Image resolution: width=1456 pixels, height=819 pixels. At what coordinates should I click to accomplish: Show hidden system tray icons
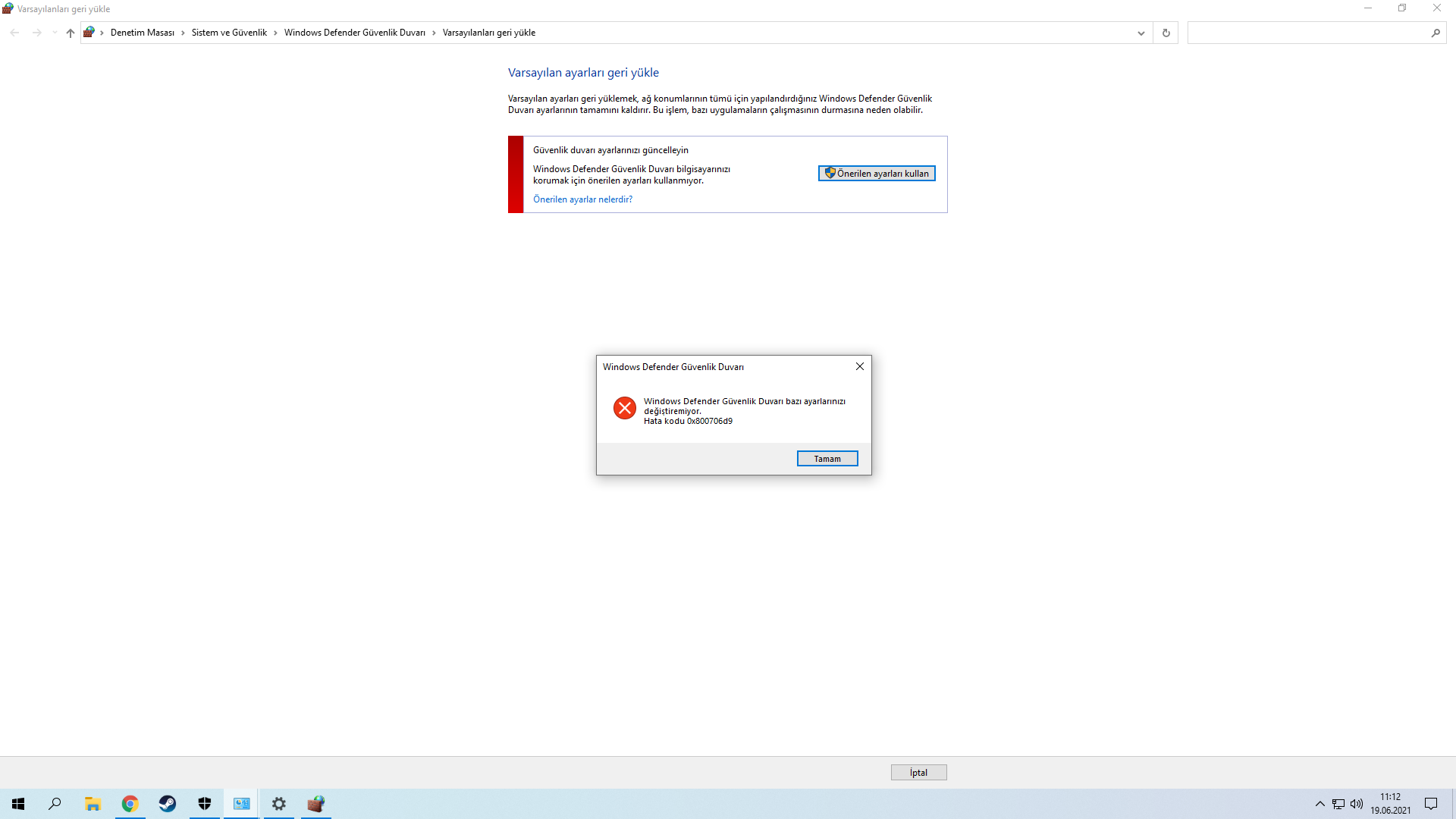click(x=1319, y=804)
